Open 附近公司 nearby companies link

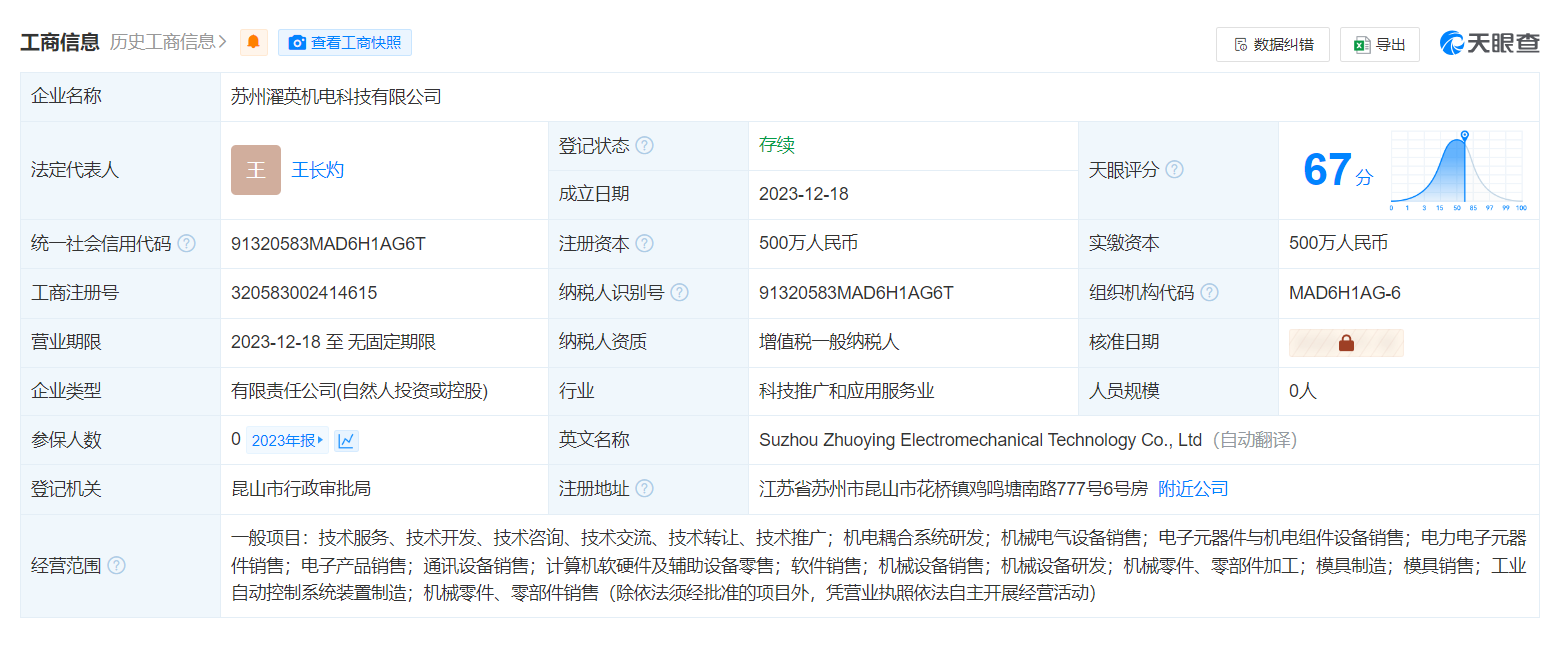coord(1193,489)
